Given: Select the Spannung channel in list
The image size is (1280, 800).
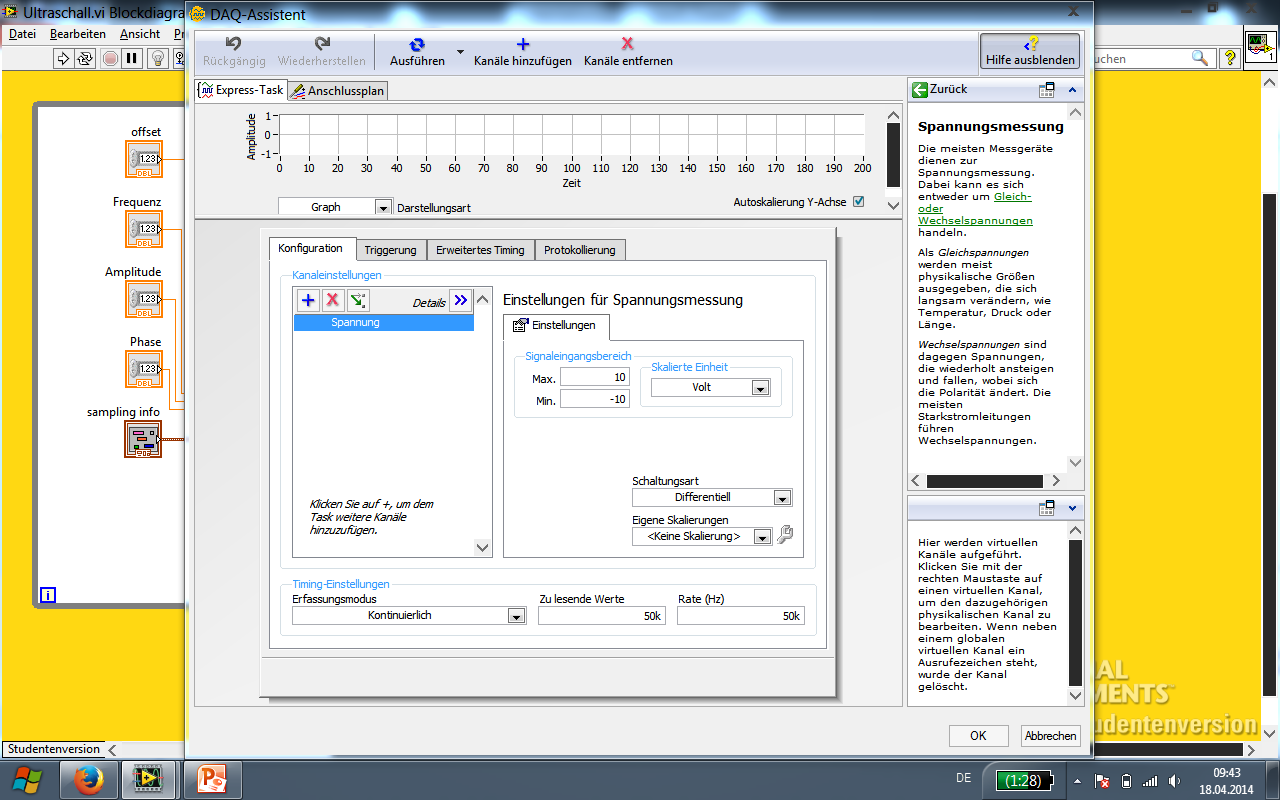Looking at the screenshot, I should coord(383,323).
